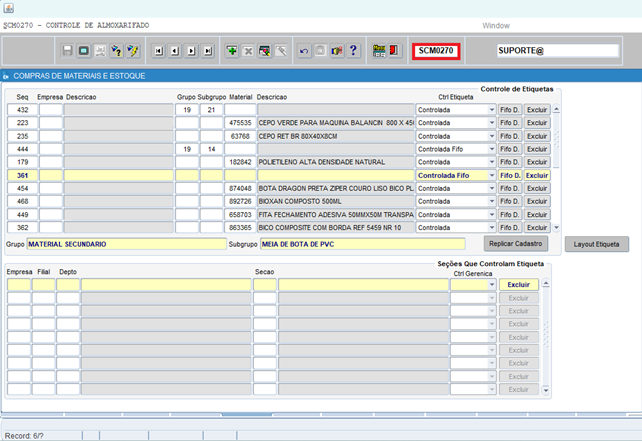Screen dimensions: 642x441
Task: Click the red exit door icon
Action: [394, 51]
